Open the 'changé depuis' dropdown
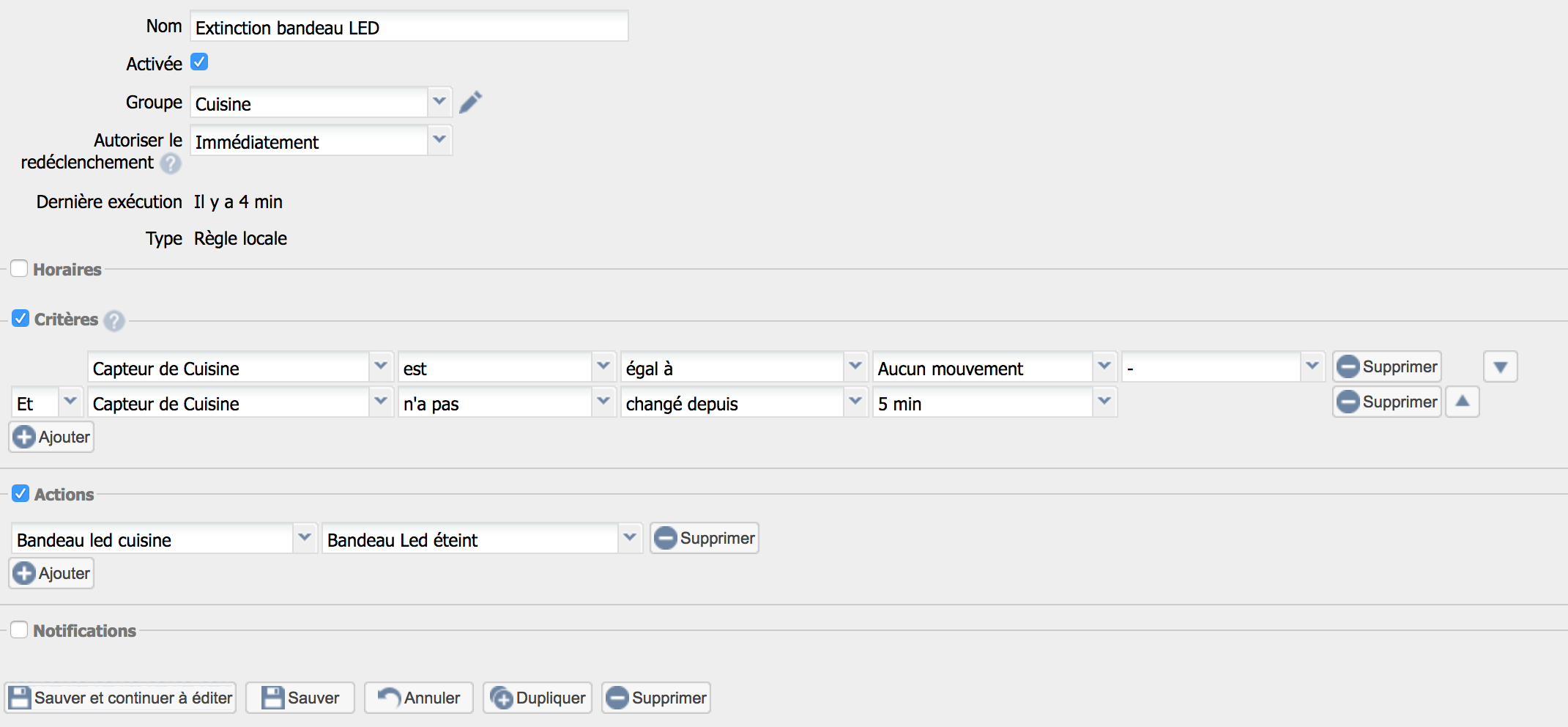This screenshot has height=727, width=1568. pyautogui.click(x=744, y=402)
